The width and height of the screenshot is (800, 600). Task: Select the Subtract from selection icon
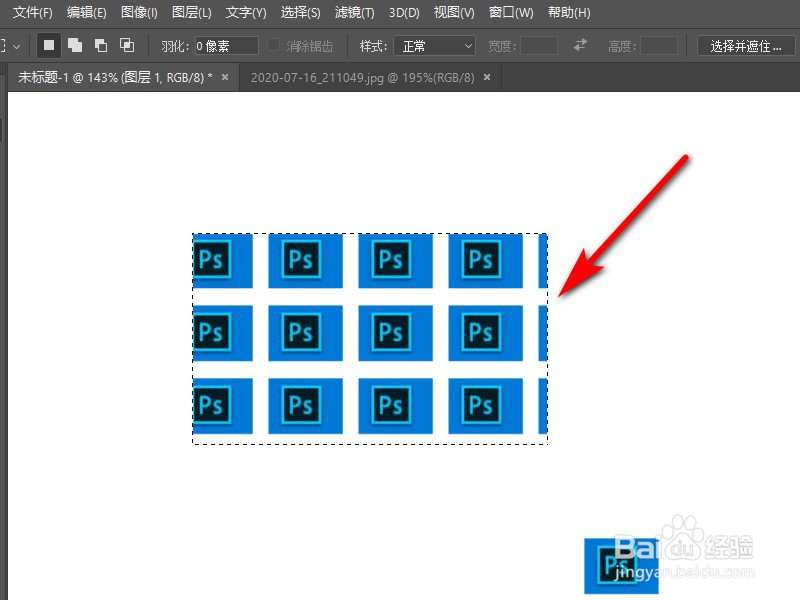click(101, 46)
